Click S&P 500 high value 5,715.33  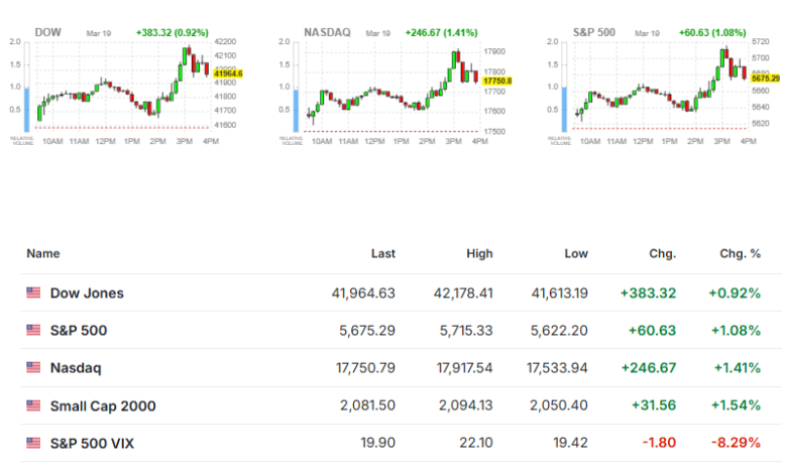(x=466, y=331)
